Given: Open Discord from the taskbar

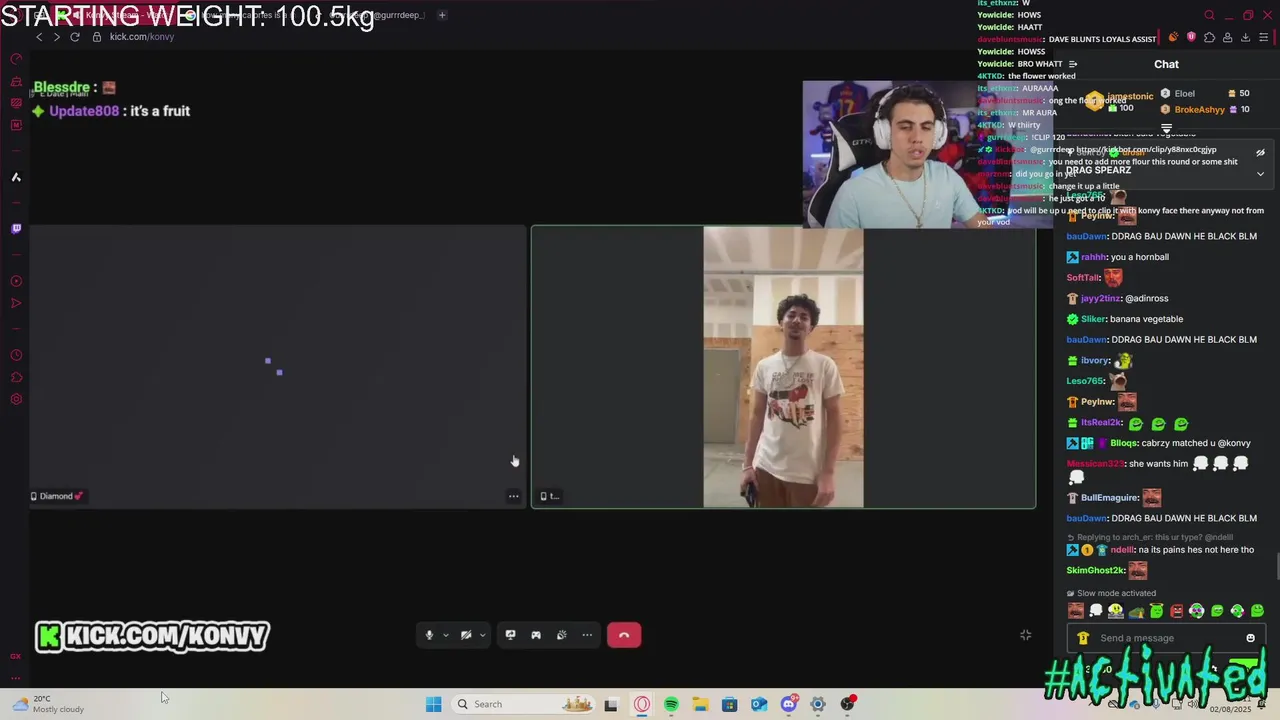Looking at the screenshot, I should [x=788, y=704].
